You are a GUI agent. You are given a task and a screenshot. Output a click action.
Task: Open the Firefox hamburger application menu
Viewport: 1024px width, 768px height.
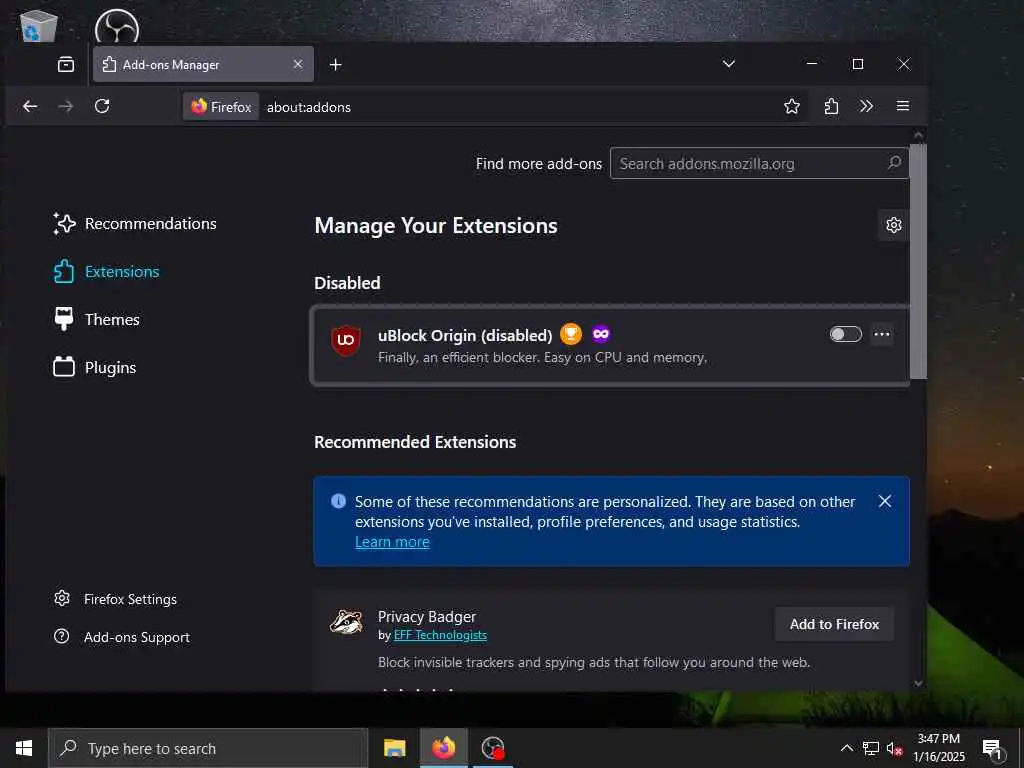(903, 106)
